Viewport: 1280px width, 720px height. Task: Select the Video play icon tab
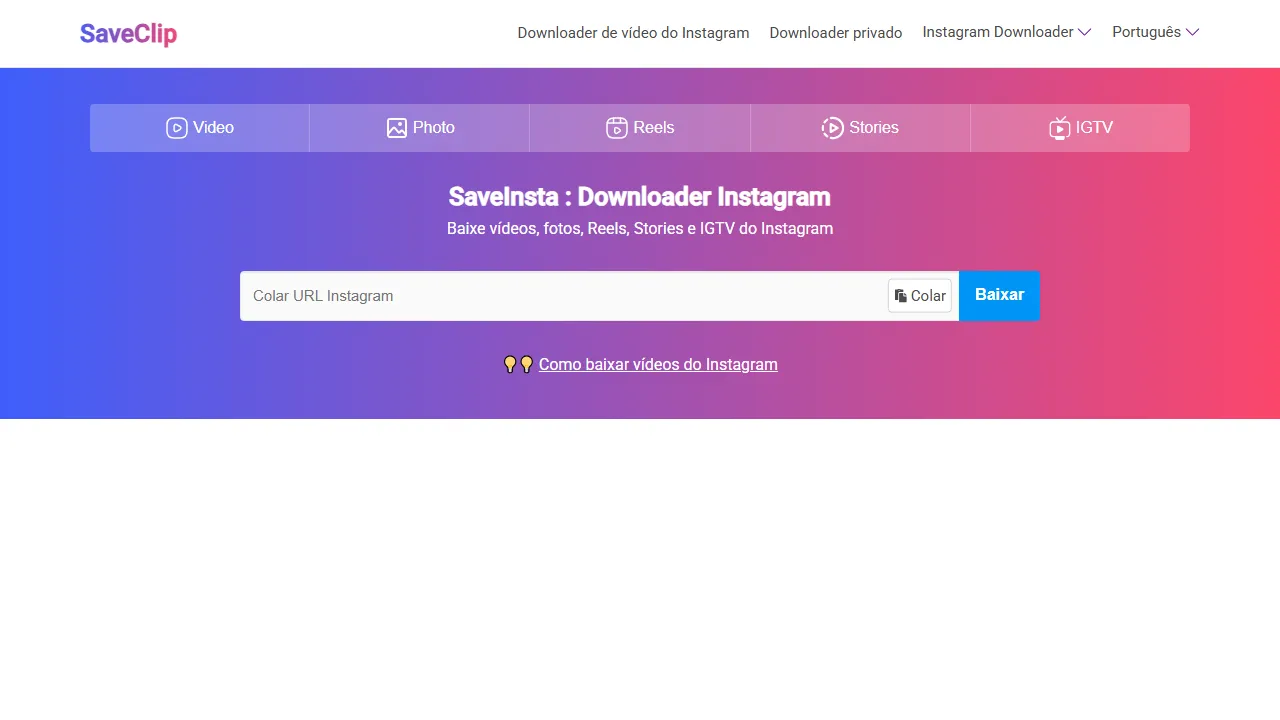click(x=177, y=128)
